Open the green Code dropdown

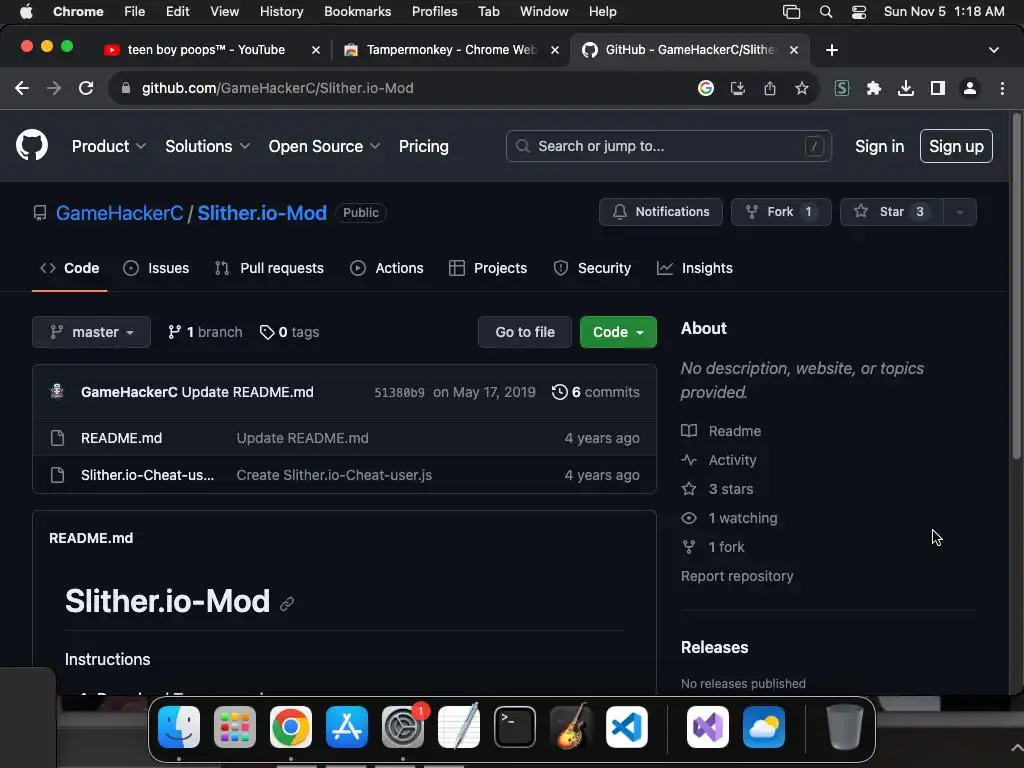618,332
